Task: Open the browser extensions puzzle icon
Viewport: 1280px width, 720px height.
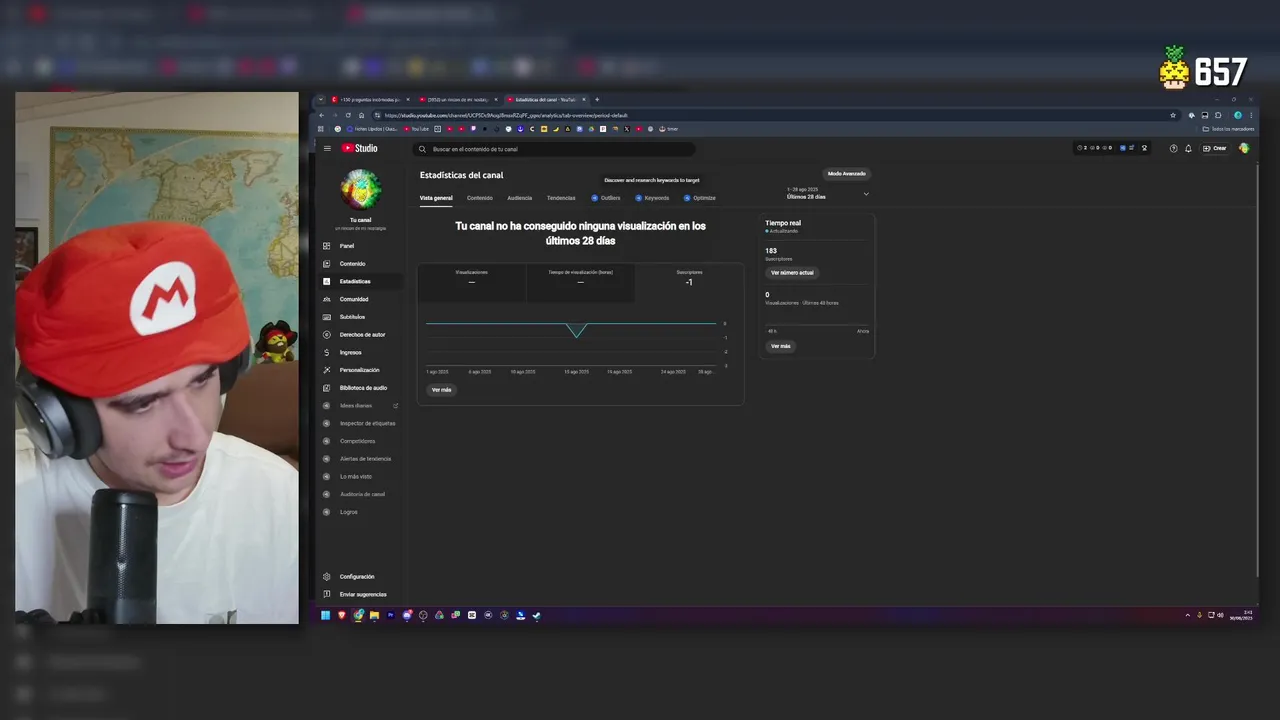Action: pos(1218,115)
